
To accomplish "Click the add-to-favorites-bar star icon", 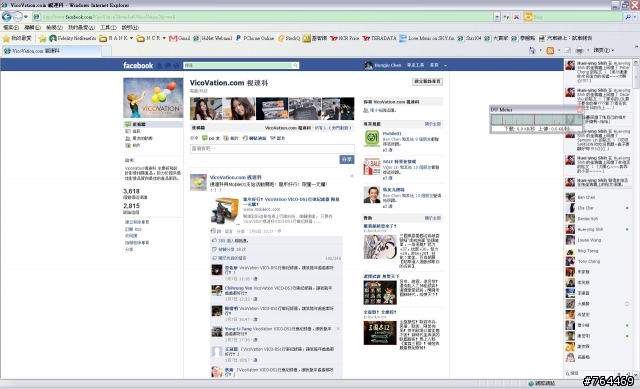I will 42,38.
